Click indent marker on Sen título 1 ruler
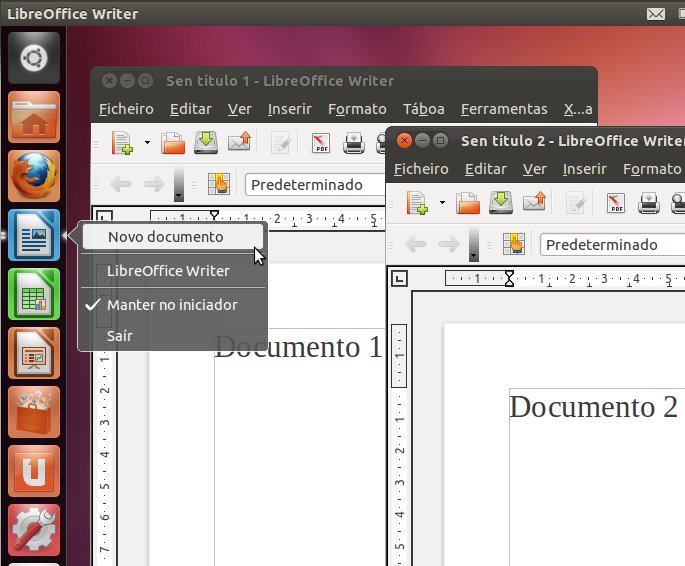This screenshot has width=685, height=566. tap(214, 216)
